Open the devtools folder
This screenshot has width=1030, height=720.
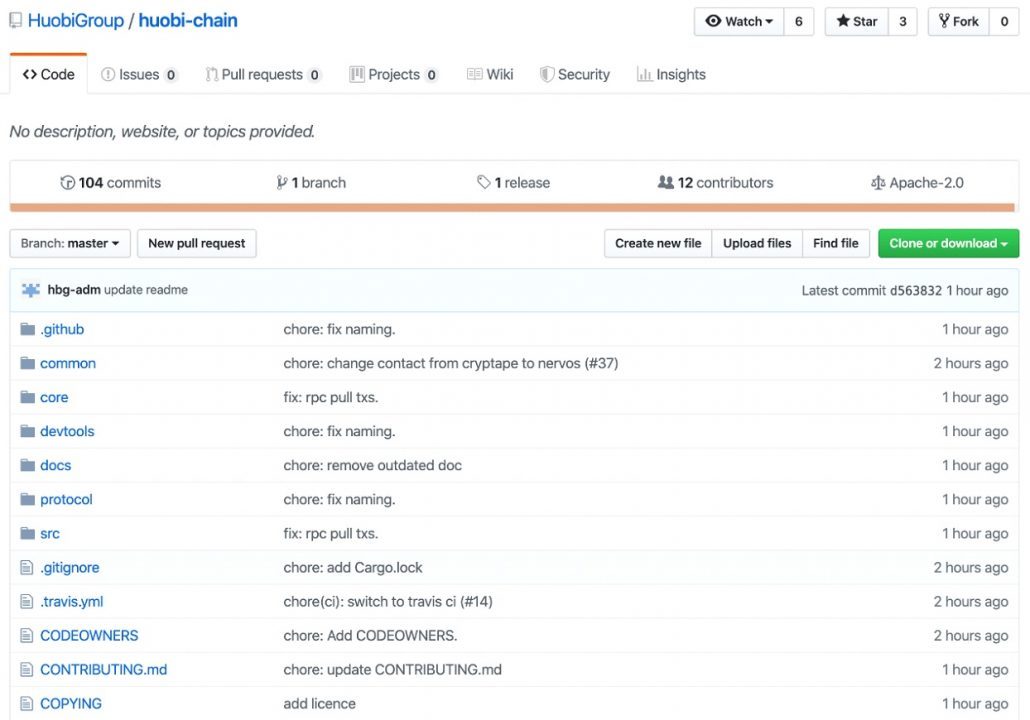point(67,432)
